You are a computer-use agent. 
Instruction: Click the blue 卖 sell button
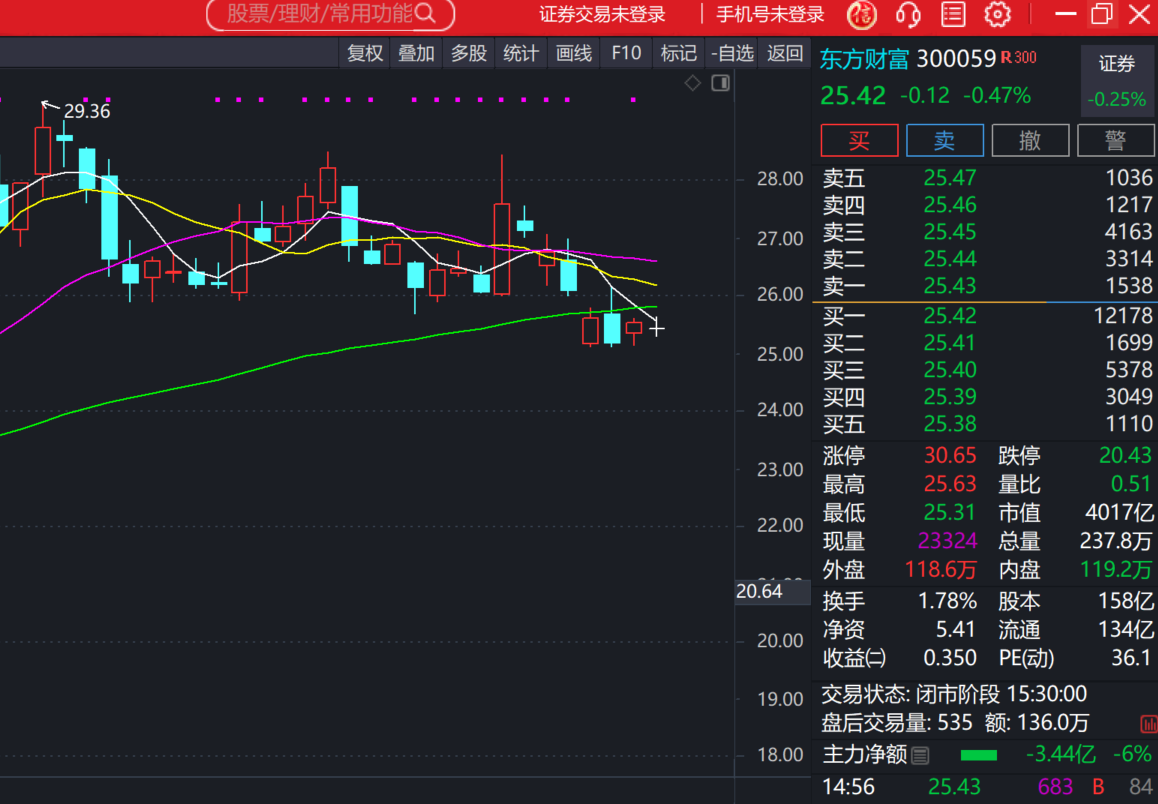[x=945, y=140]
